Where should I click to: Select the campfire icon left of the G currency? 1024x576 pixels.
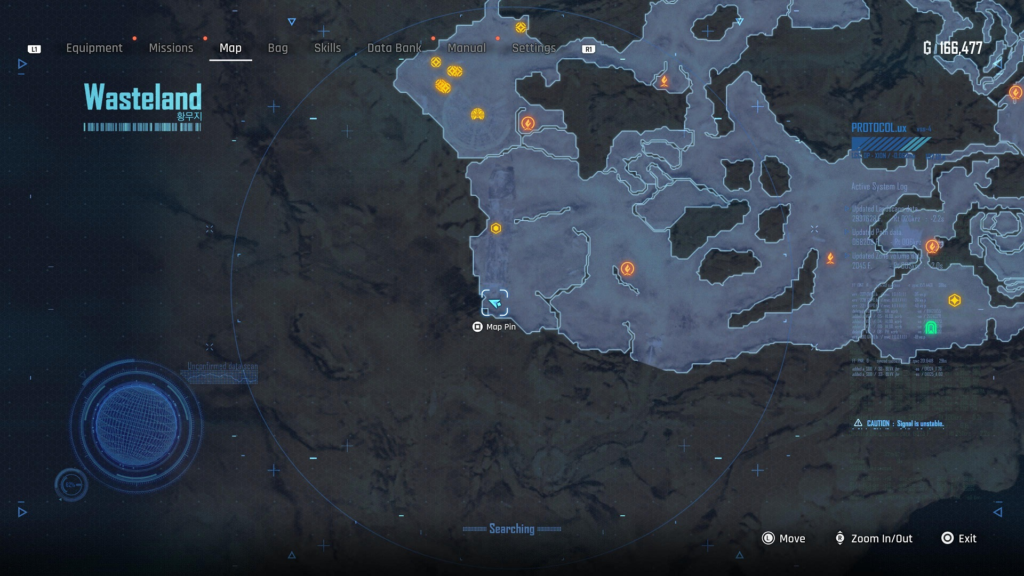(x=663, y=81)
